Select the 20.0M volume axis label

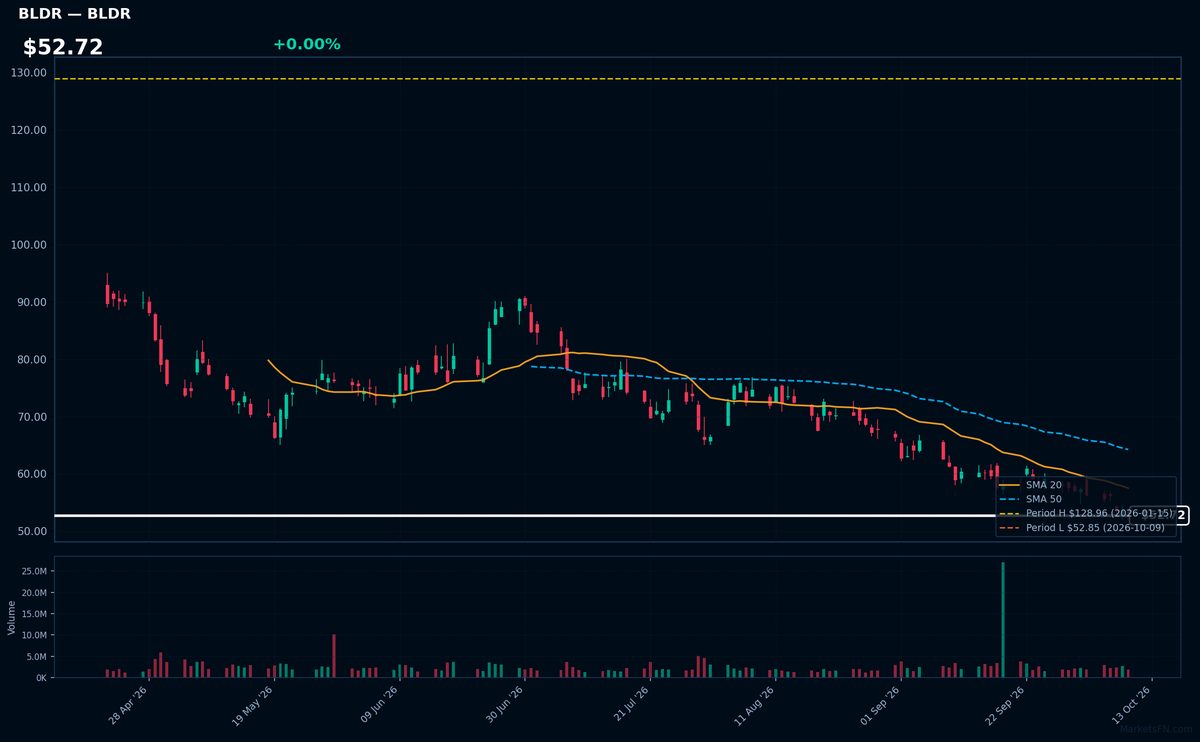point(34,593)
